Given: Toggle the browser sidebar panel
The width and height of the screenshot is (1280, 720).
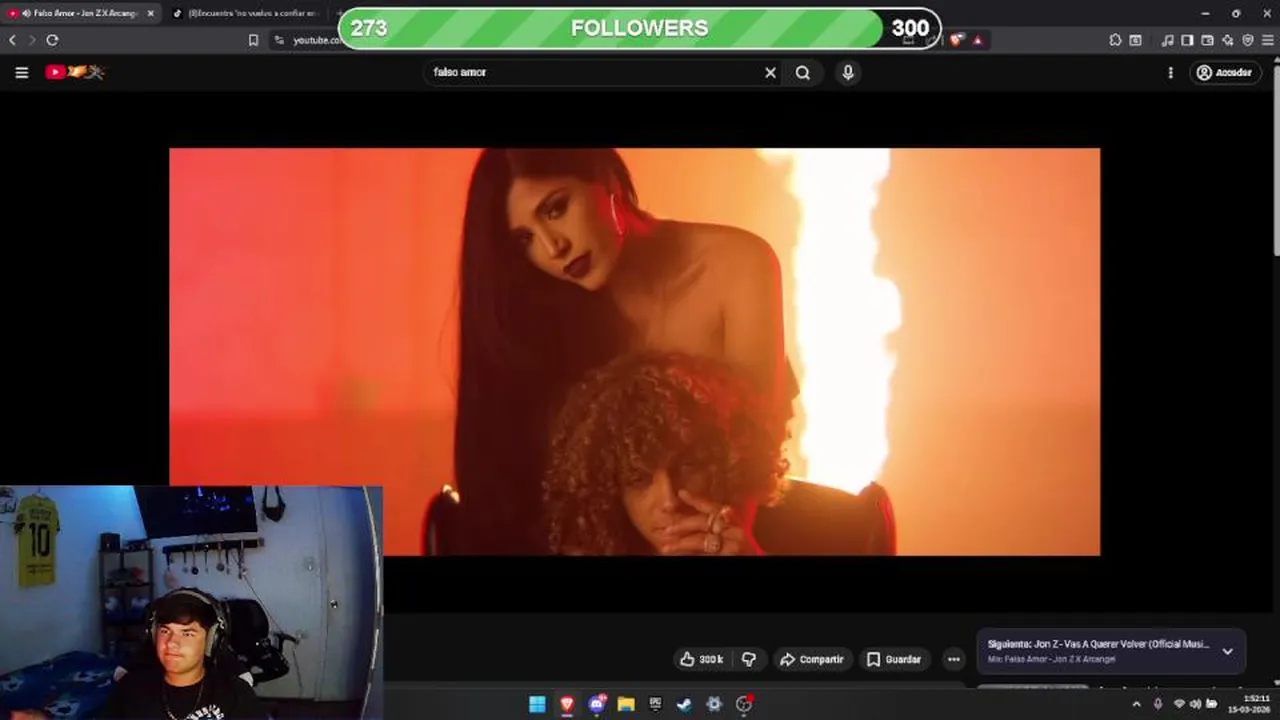Looking at the screenshot, I should click(x=1187, y=40).
